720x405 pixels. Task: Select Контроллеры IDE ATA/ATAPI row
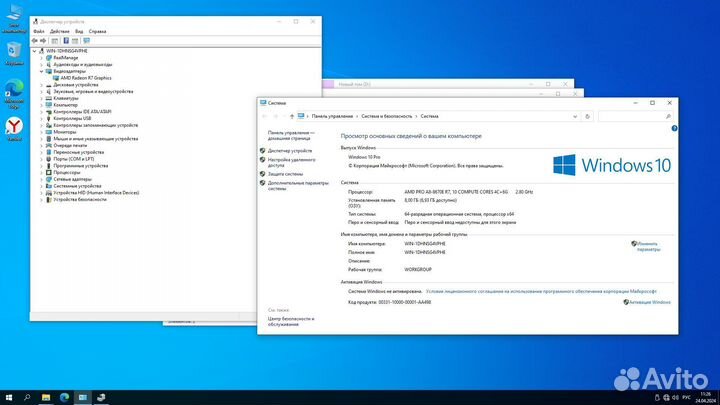pyautogui.click(x=83, y=112)
